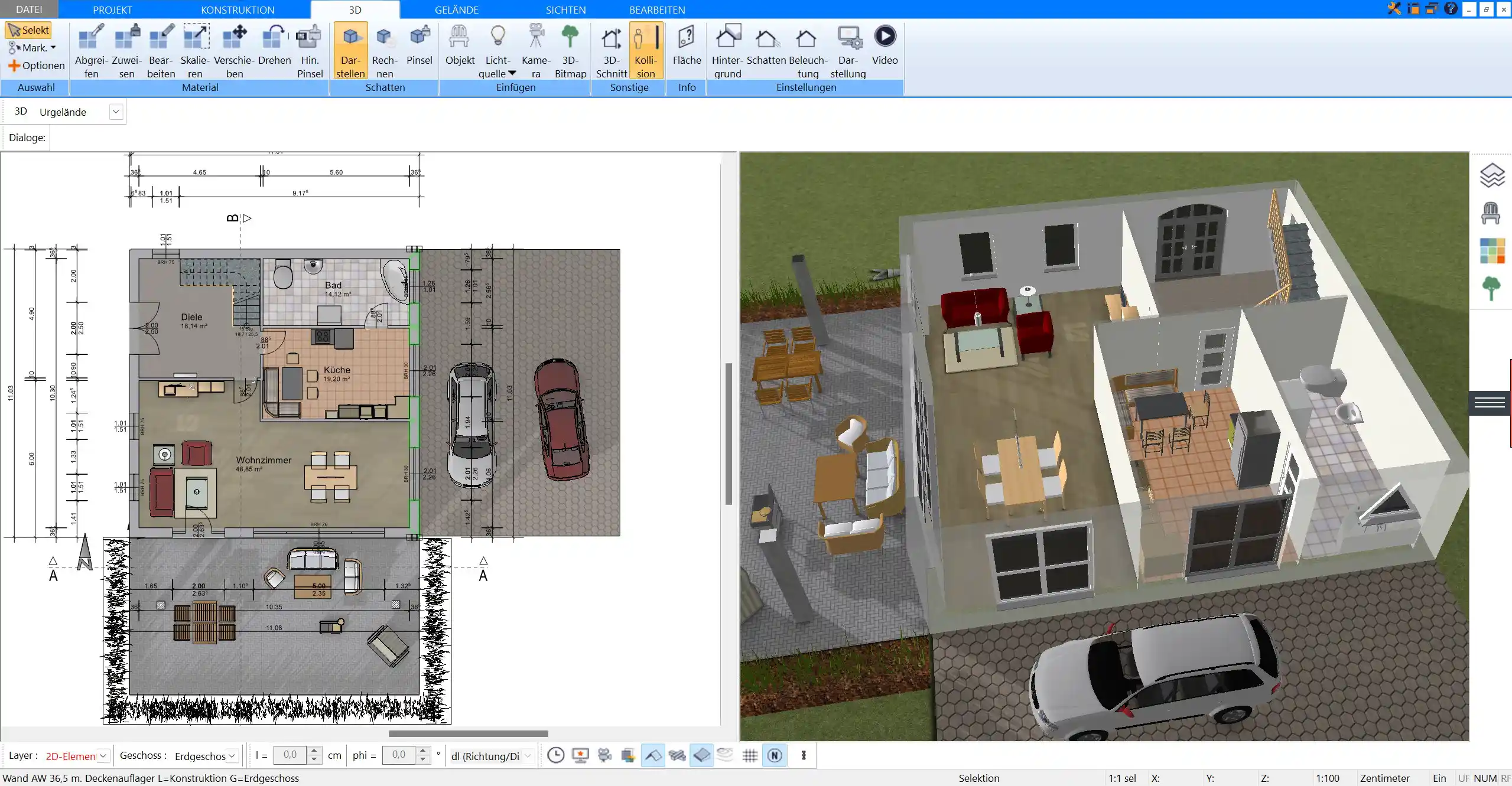Toggle the grid icon in bottom toolbar
This screenshot has width=1512, height=786.
pyautogui.click(x=750, y=755)
